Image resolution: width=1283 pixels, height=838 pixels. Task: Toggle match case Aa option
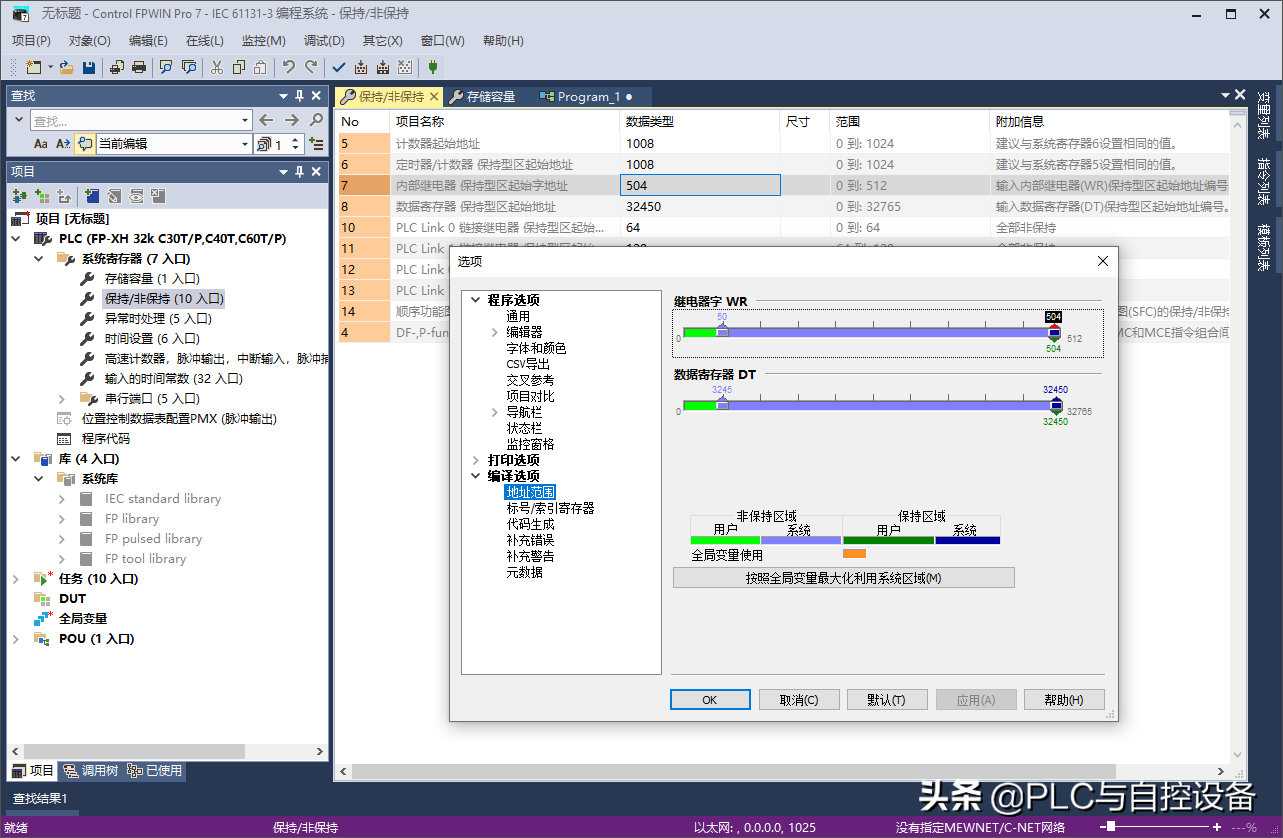point(41,144)
